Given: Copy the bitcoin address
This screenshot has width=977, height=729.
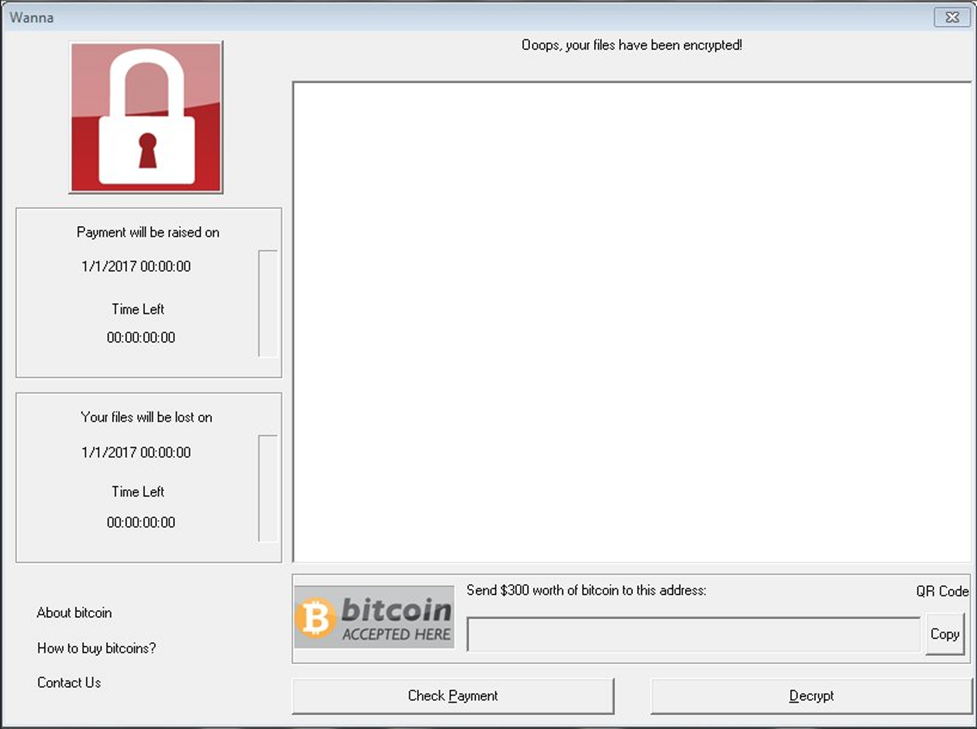Looking at the screenshot, I should (945, 634).
